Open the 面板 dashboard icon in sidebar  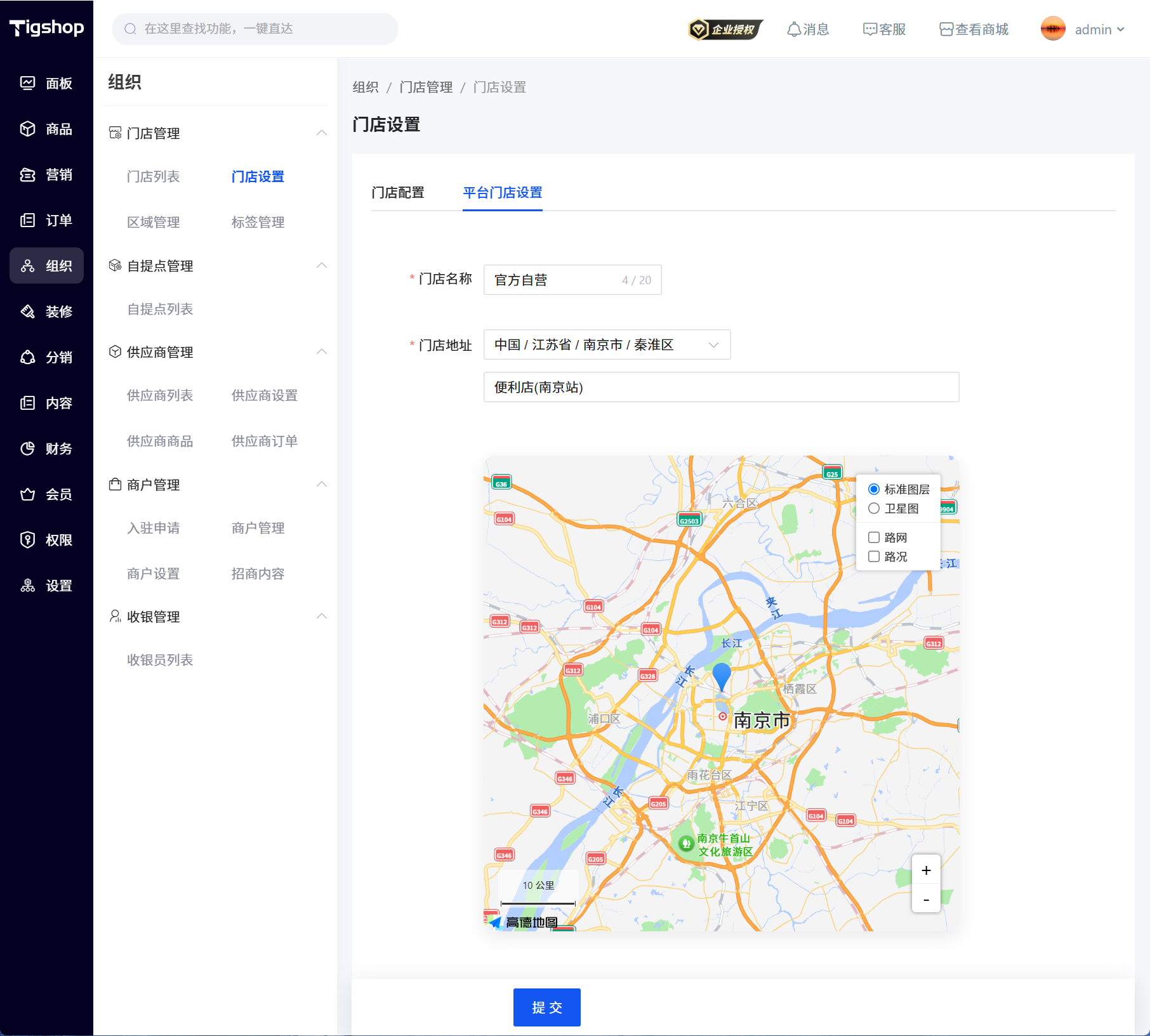(x=27, y=83)
